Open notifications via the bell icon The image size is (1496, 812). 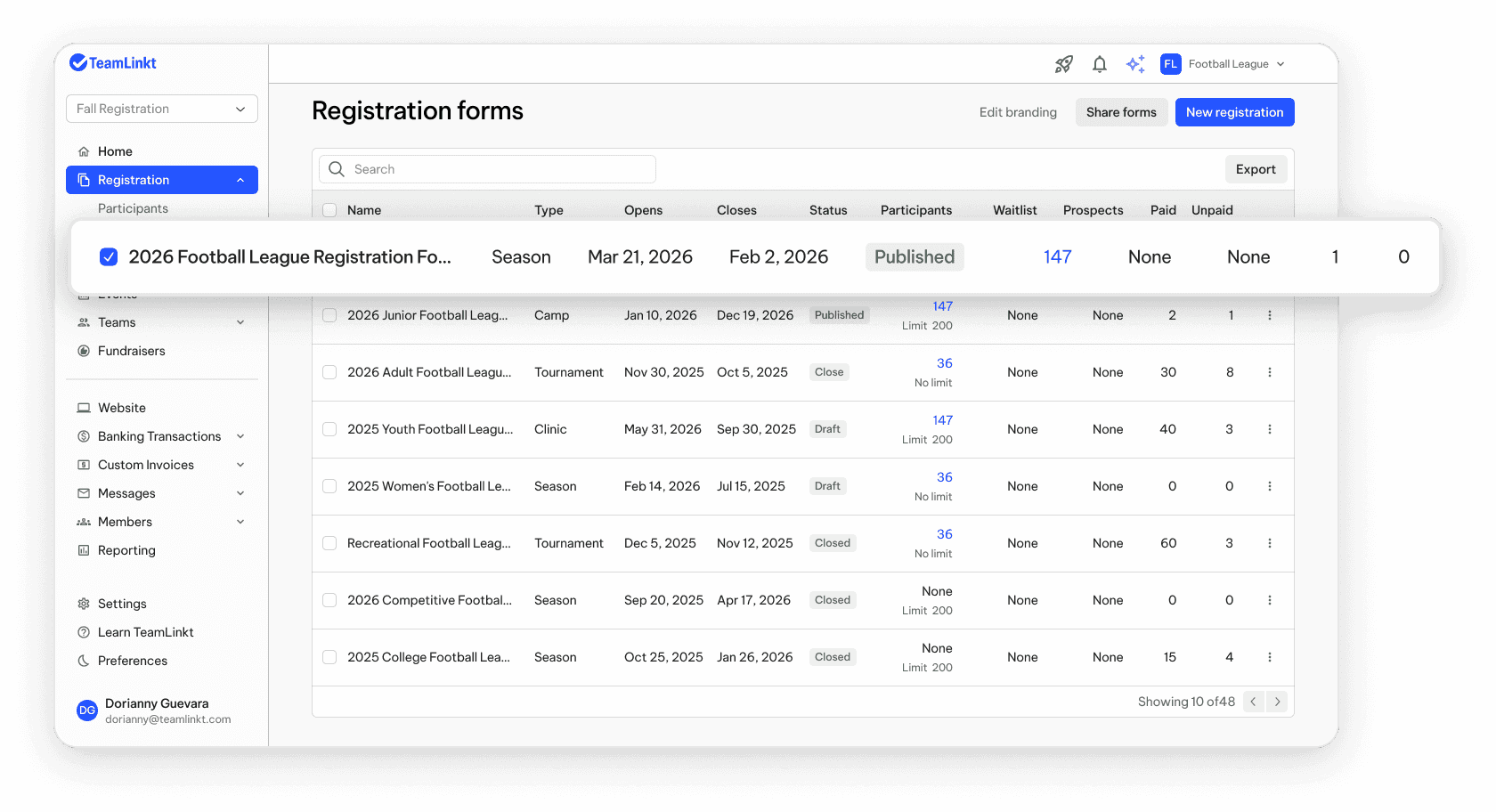click(x=1099, y=63)
